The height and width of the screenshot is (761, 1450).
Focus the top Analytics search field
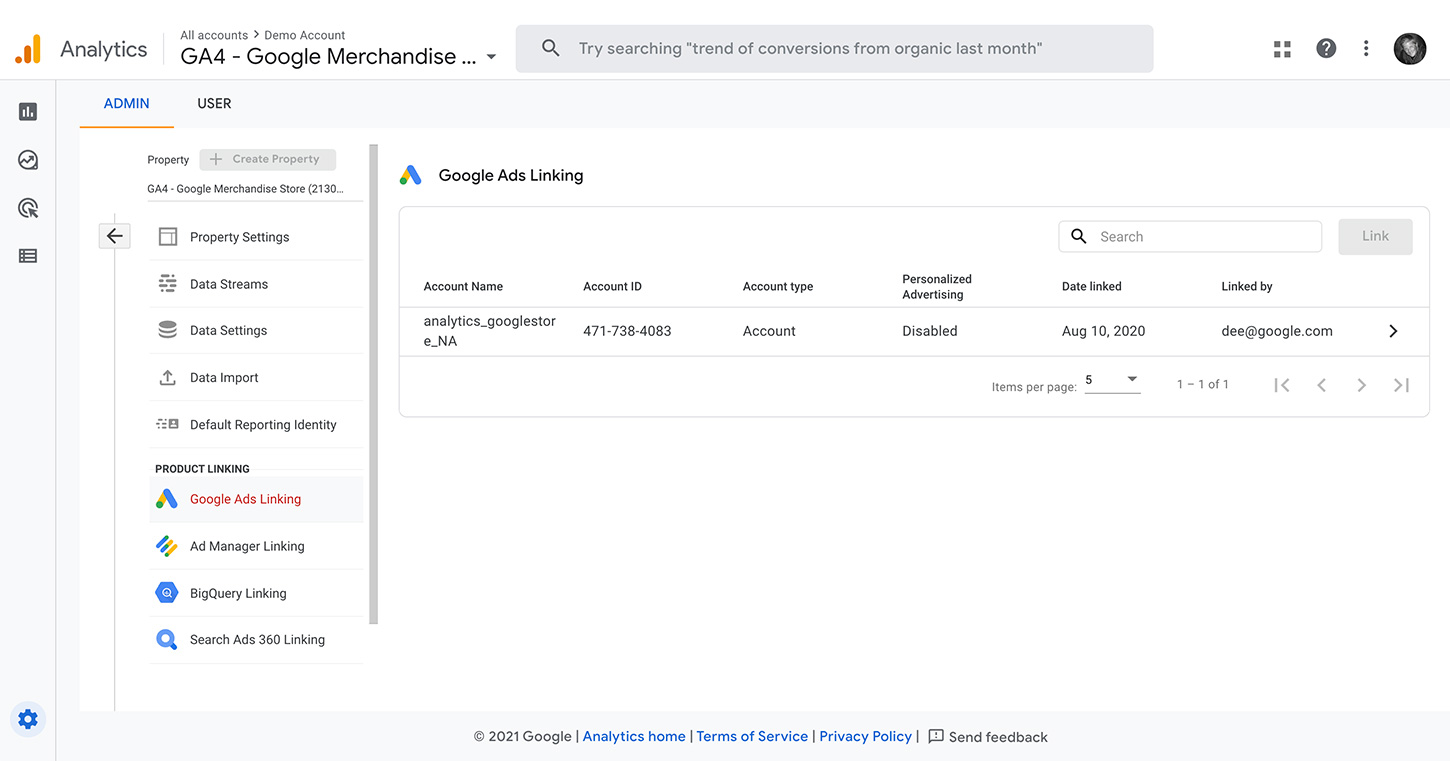(x=834, y=48)
